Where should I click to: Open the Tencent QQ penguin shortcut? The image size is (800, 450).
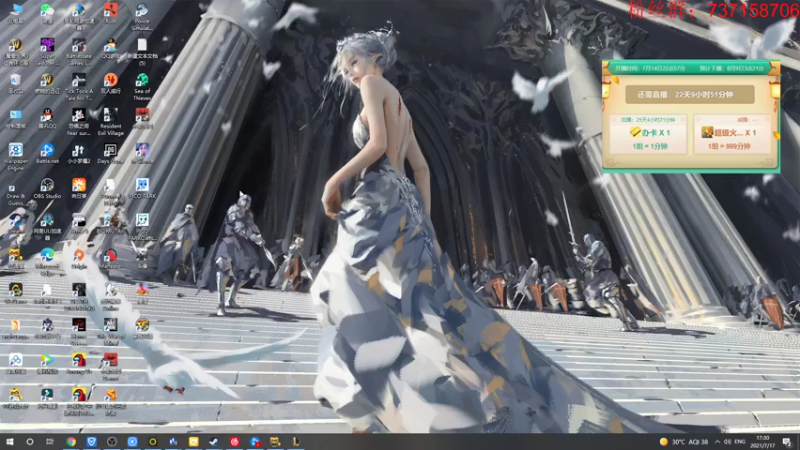click(x=47, y=118)
